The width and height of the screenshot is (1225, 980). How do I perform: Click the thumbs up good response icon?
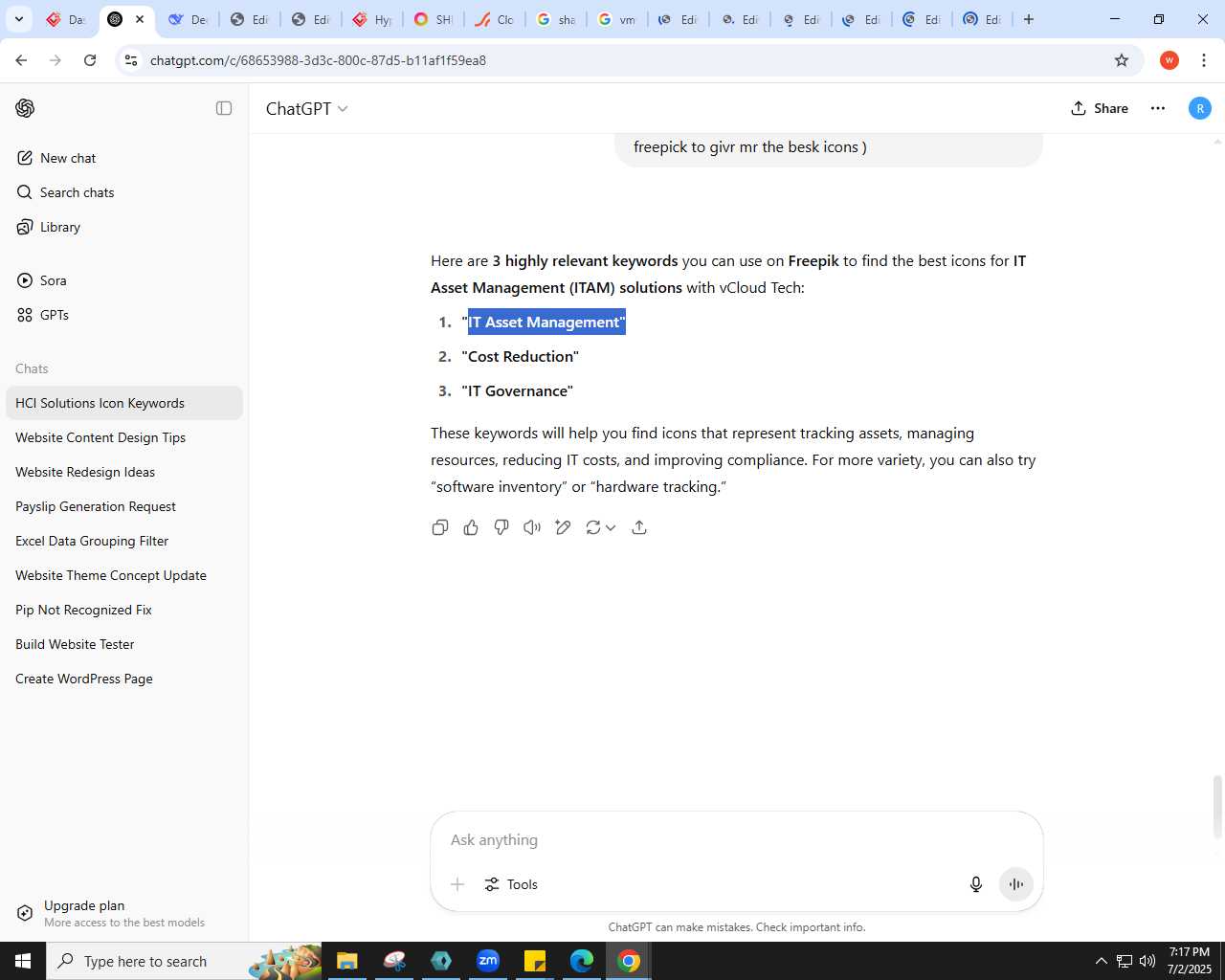coord(471,527)
